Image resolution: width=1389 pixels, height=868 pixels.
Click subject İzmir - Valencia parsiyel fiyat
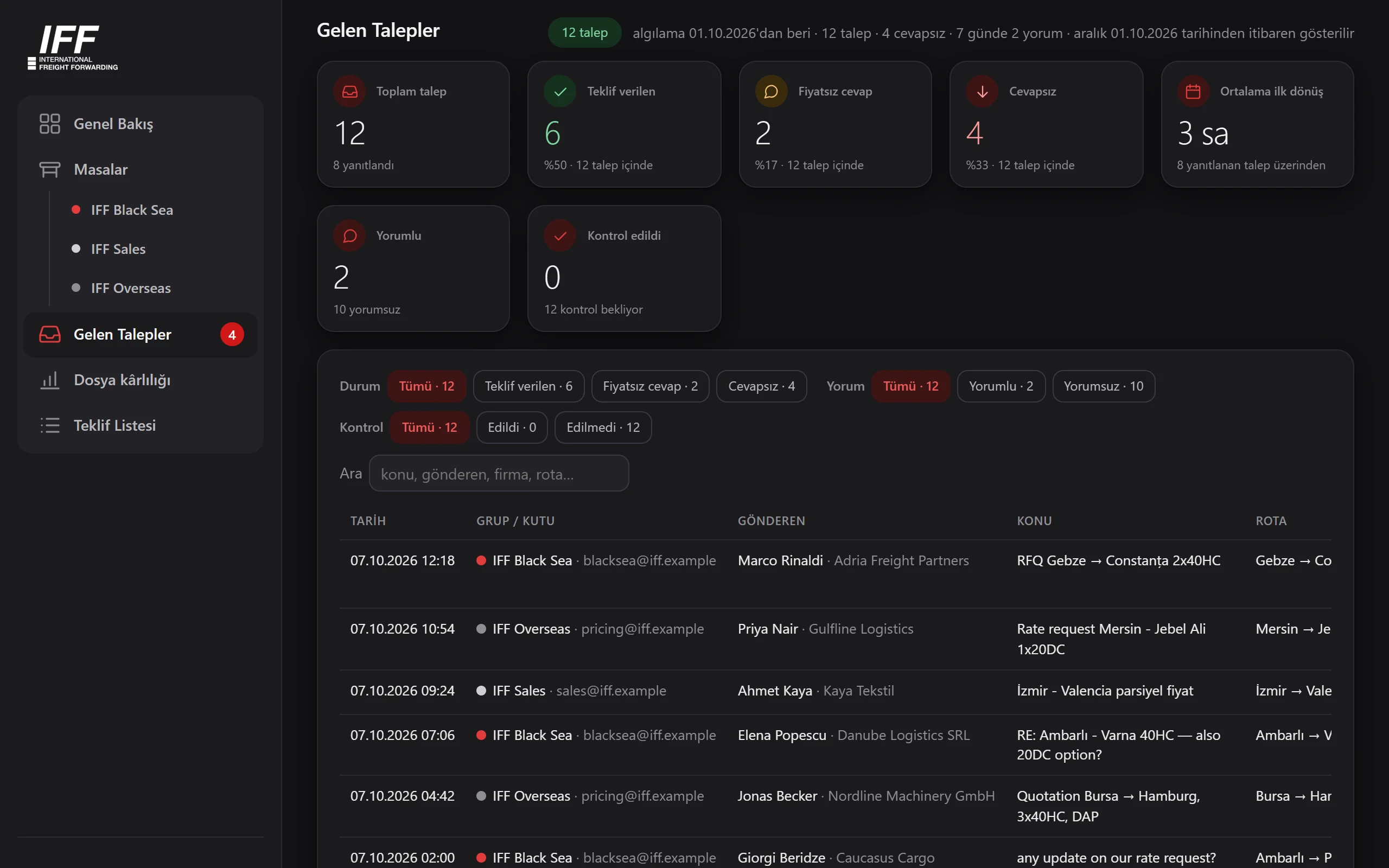[1104, 691]
